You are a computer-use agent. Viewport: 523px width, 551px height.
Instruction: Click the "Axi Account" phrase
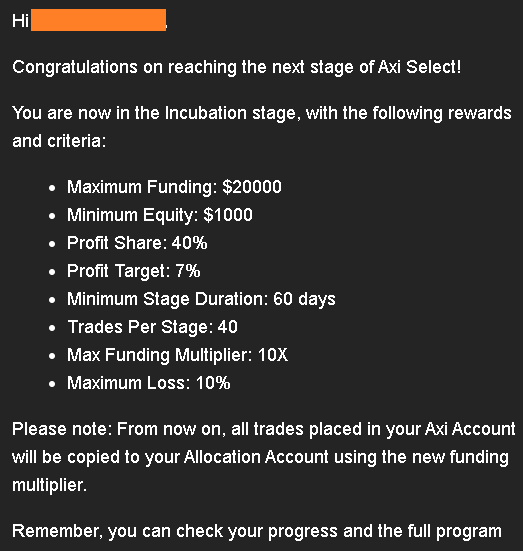tap(470, 429)
